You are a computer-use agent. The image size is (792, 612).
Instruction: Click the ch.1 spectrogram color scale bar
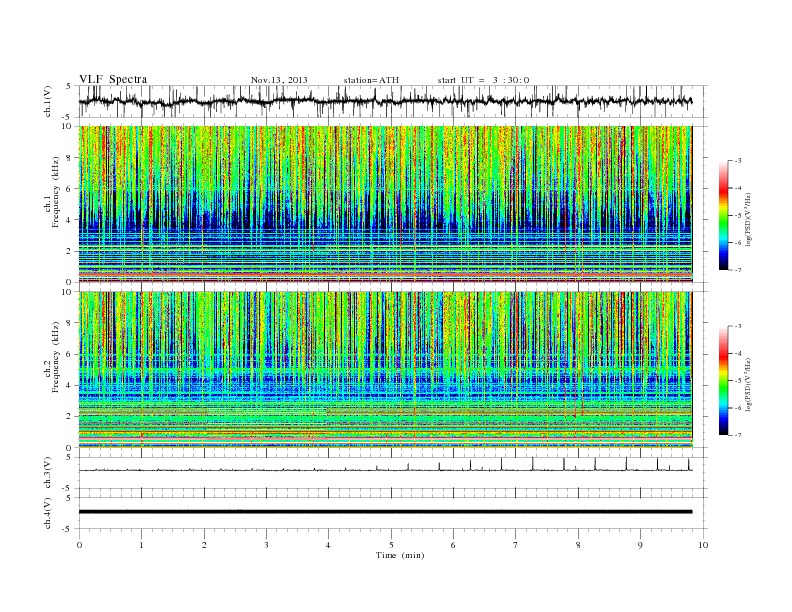tap(724, 215)
